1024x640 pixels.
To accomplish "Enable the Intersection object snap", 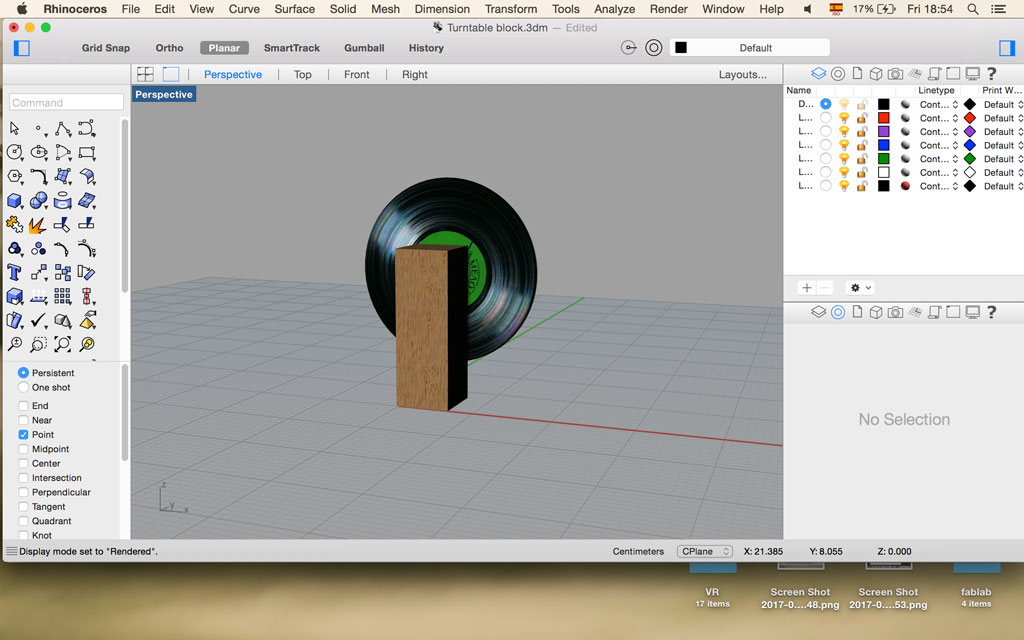I will pos(24,477).
